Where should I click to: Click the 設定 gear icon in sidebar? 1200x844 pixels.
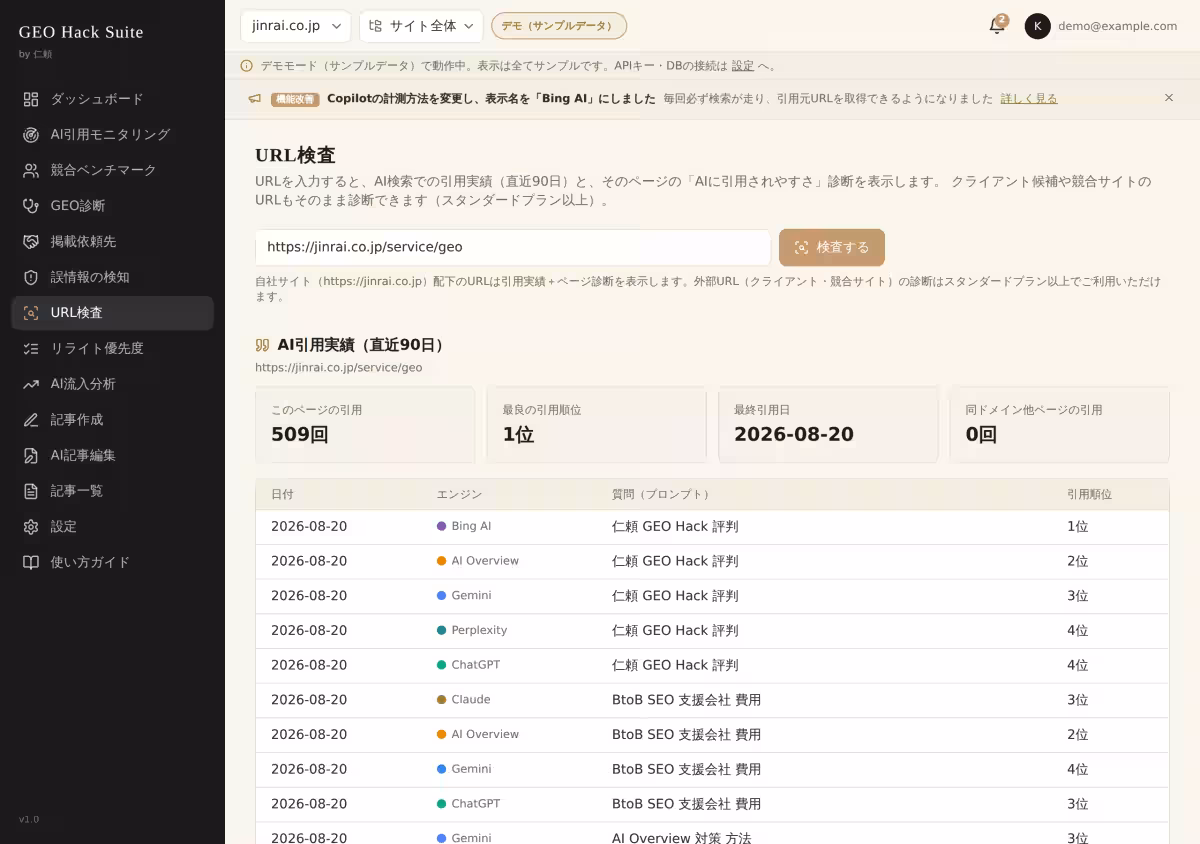31,526
